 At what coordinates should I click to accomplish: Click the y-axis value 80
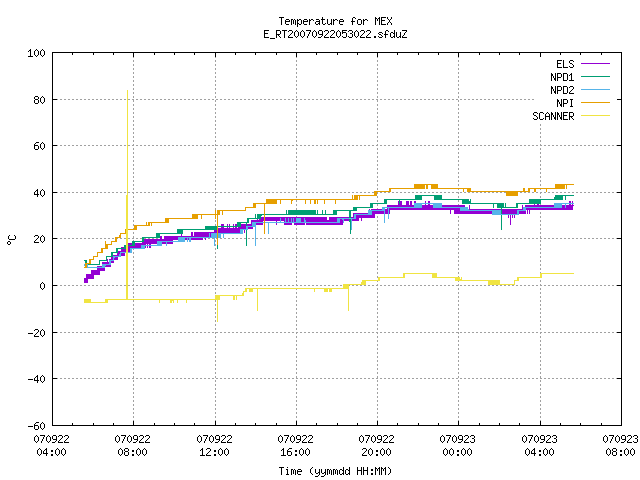[x=40, y=100]
